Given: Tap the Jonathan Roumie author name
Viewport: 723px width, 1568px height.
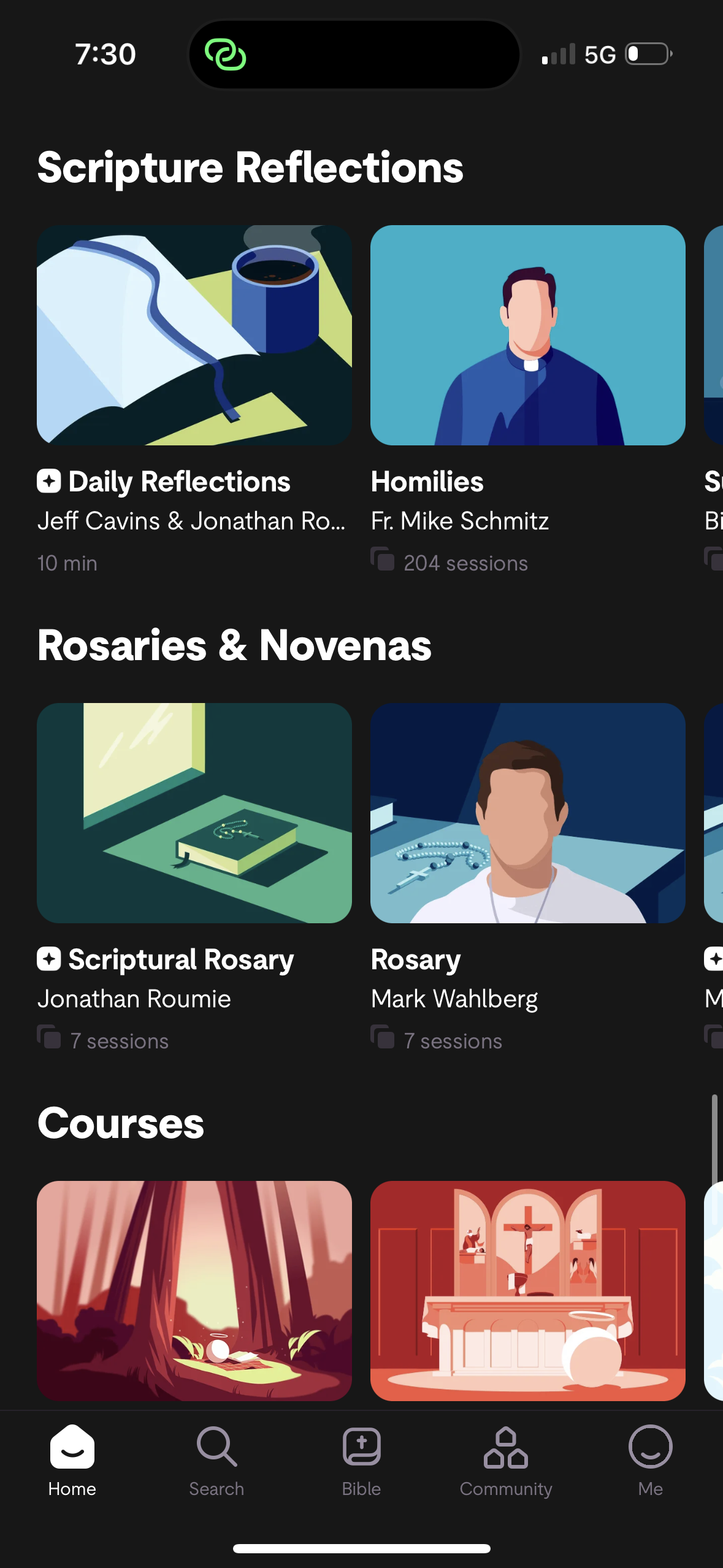Looking at the screenshot, I should pos(134,999).
